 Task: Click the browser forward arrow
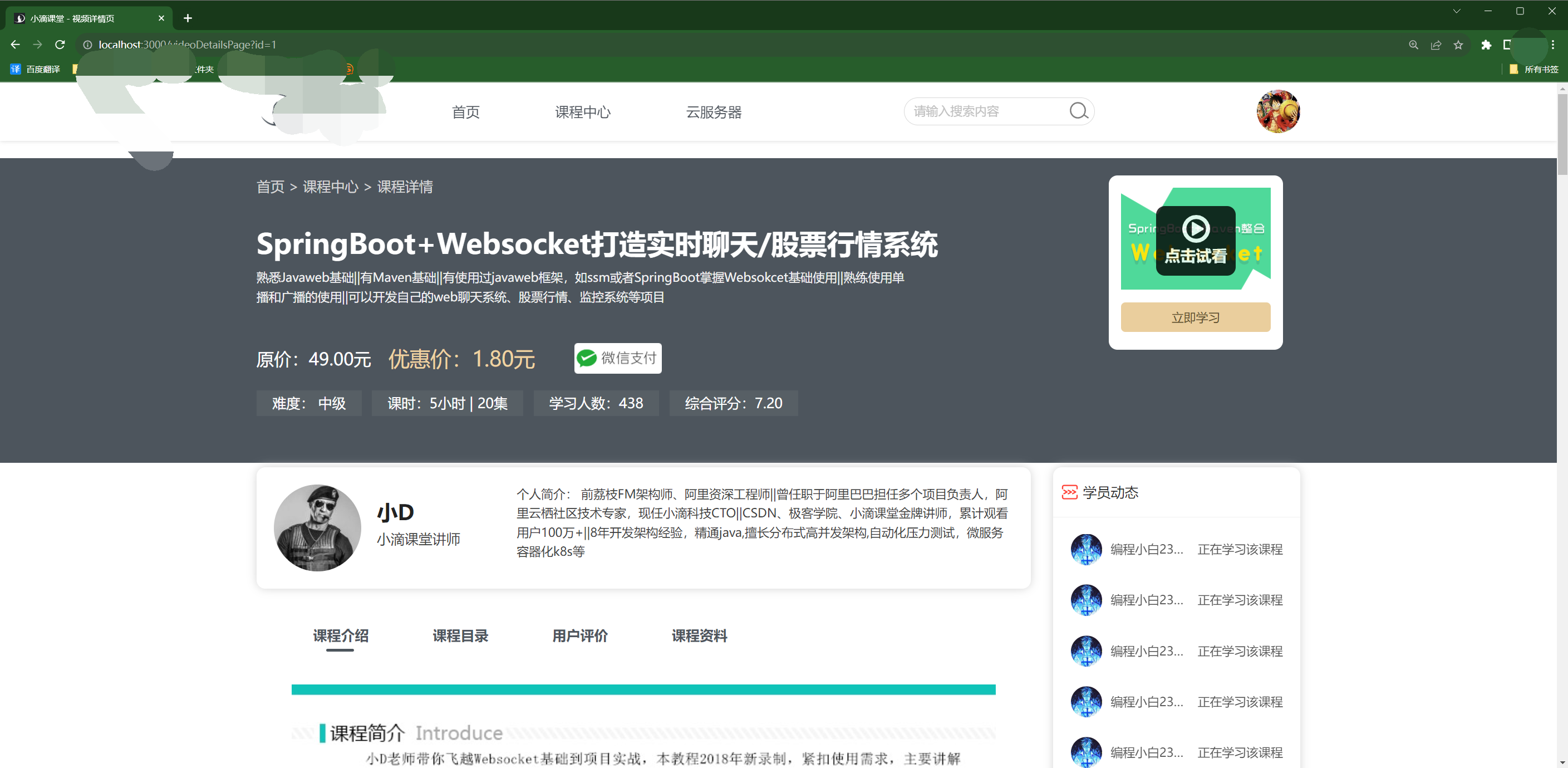[x=38, y=45]
